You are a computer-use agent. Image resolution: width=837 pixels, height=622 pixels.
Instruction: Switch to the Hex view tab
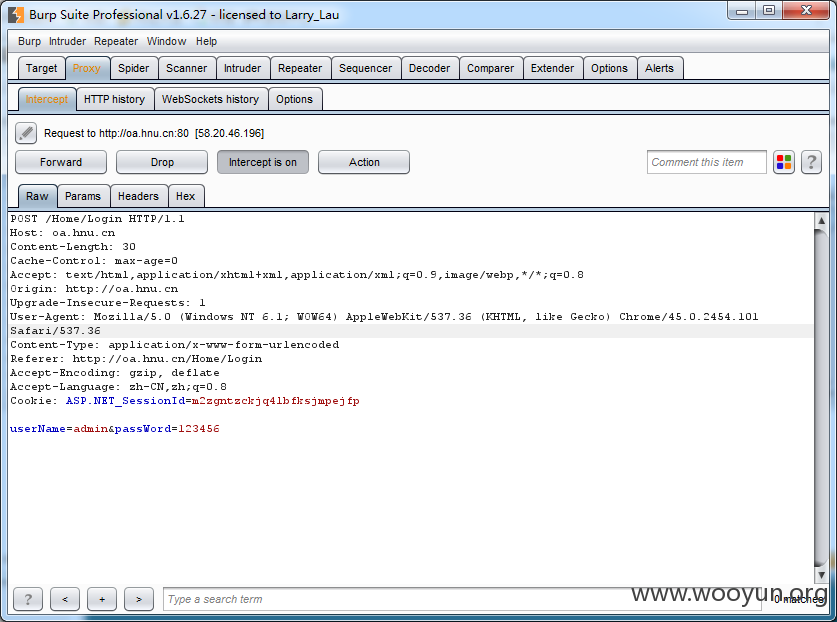pyautogui.click(x=185, y=196)
